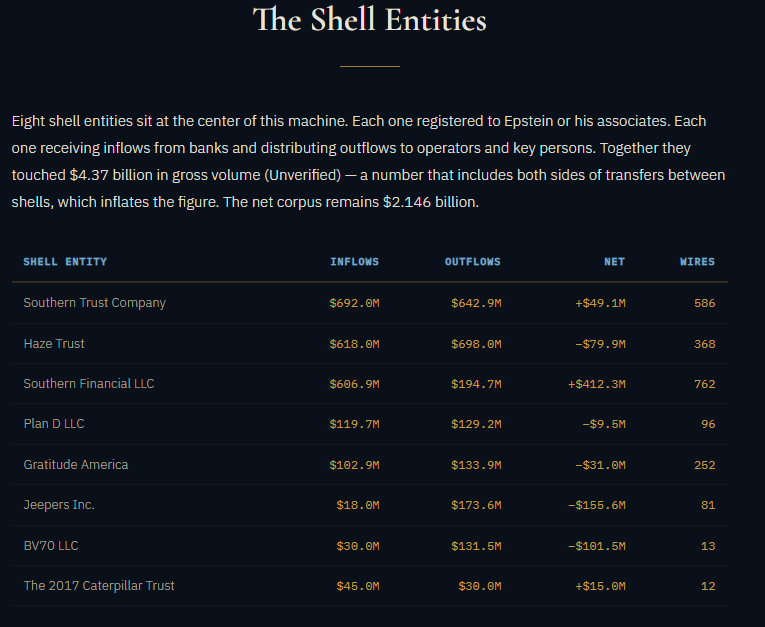
Task: Click the Shell Entity column header
Action: (65, 262)
